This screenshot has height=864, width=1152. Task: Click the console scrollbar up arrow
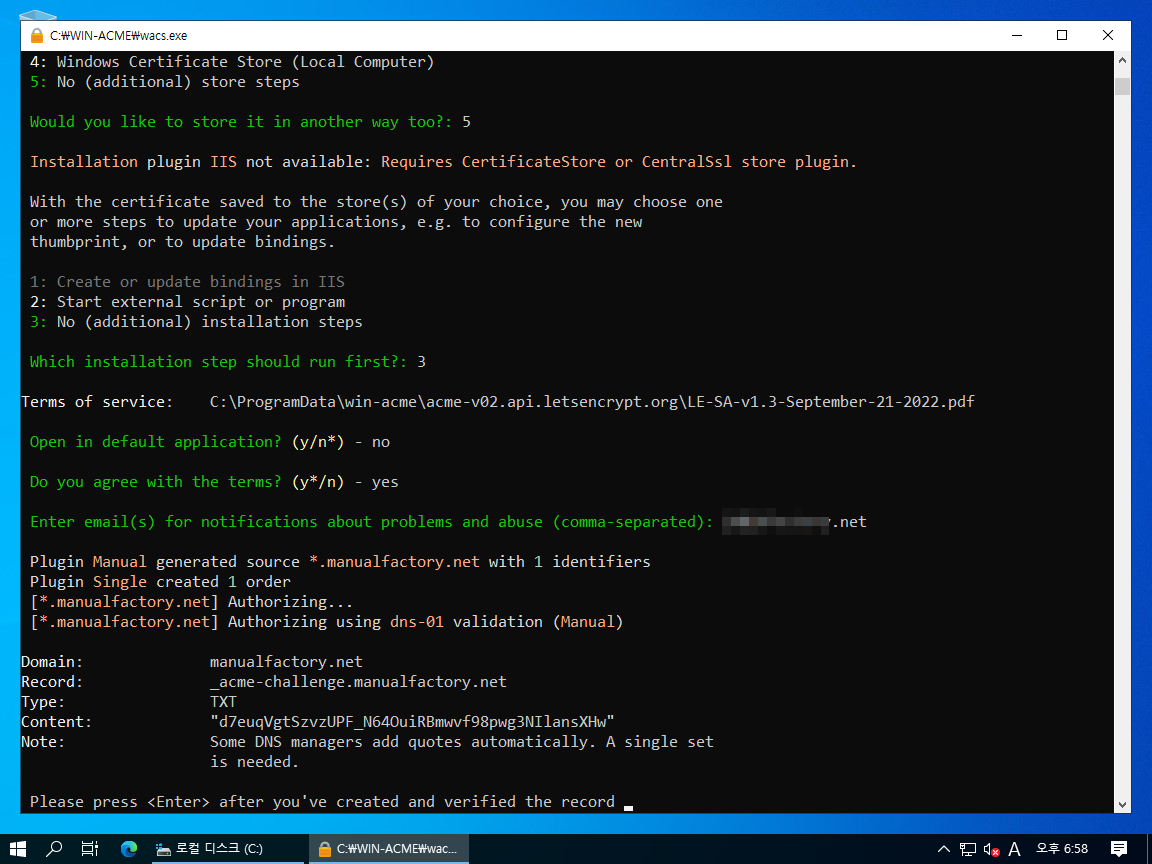pos(1122,60)
